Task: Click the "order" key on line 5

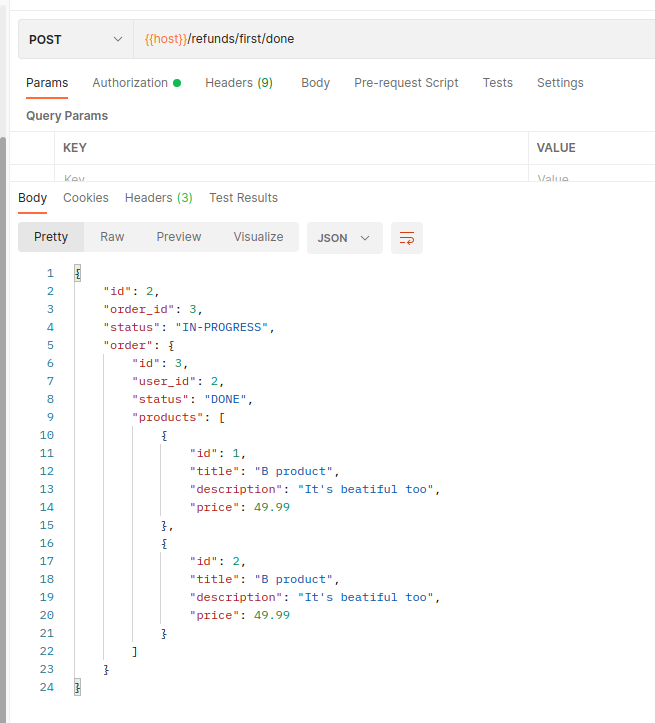Action: [128, 345]
